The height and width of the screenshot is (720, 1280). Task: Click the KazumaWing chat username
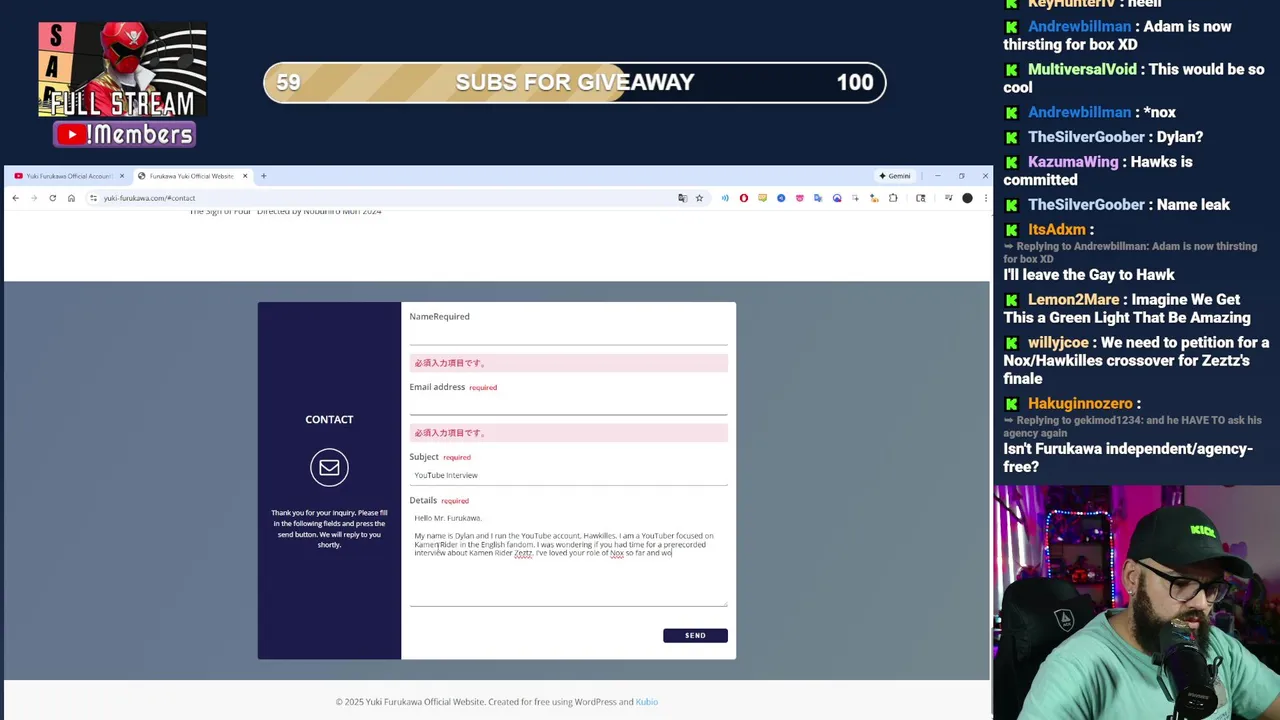pyautogui.click(x=1073, y=162)
